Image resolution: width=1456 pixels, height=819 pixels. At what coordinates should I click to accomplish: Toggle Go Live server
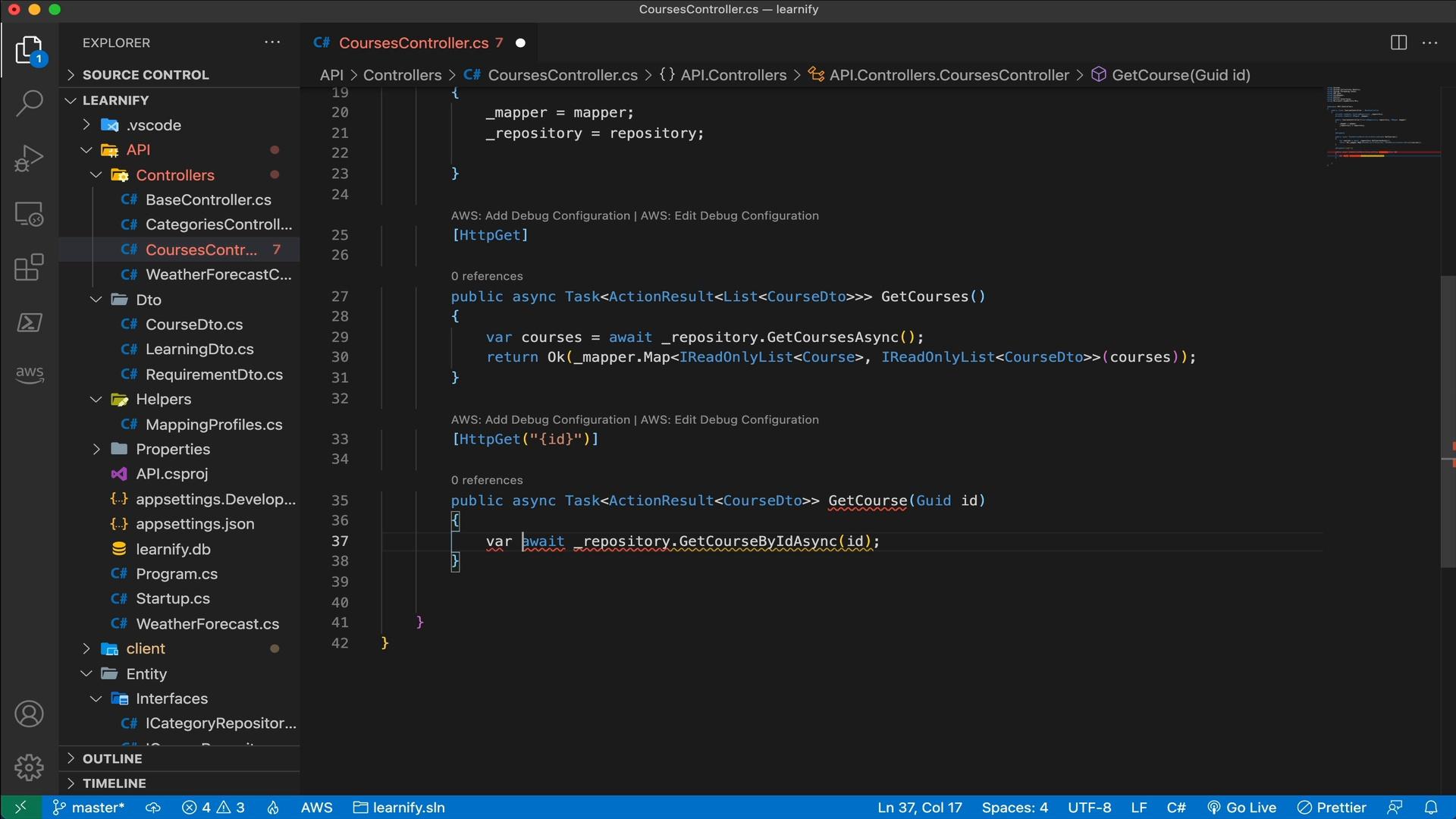pos(1241,808)
